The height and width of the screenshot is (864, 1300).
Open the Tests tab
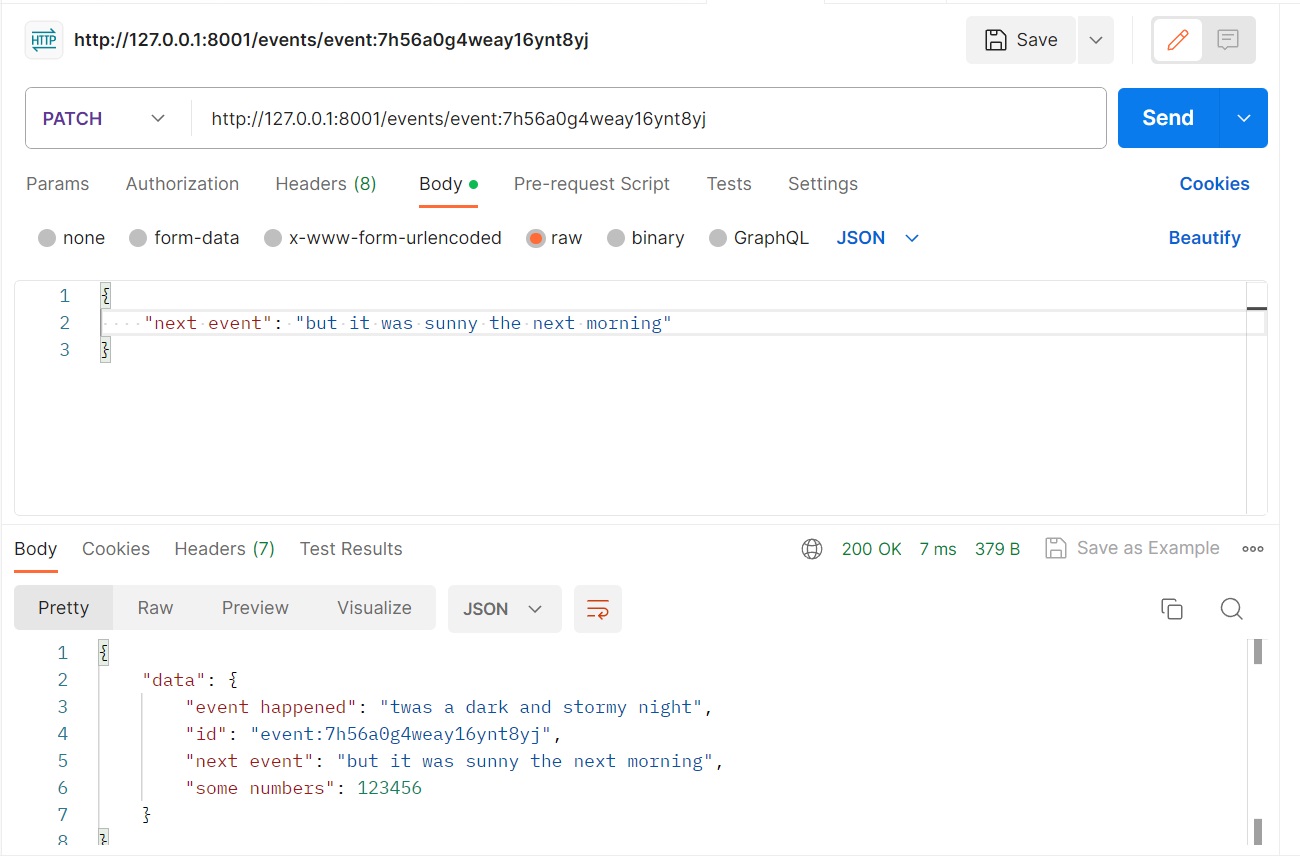729,184
